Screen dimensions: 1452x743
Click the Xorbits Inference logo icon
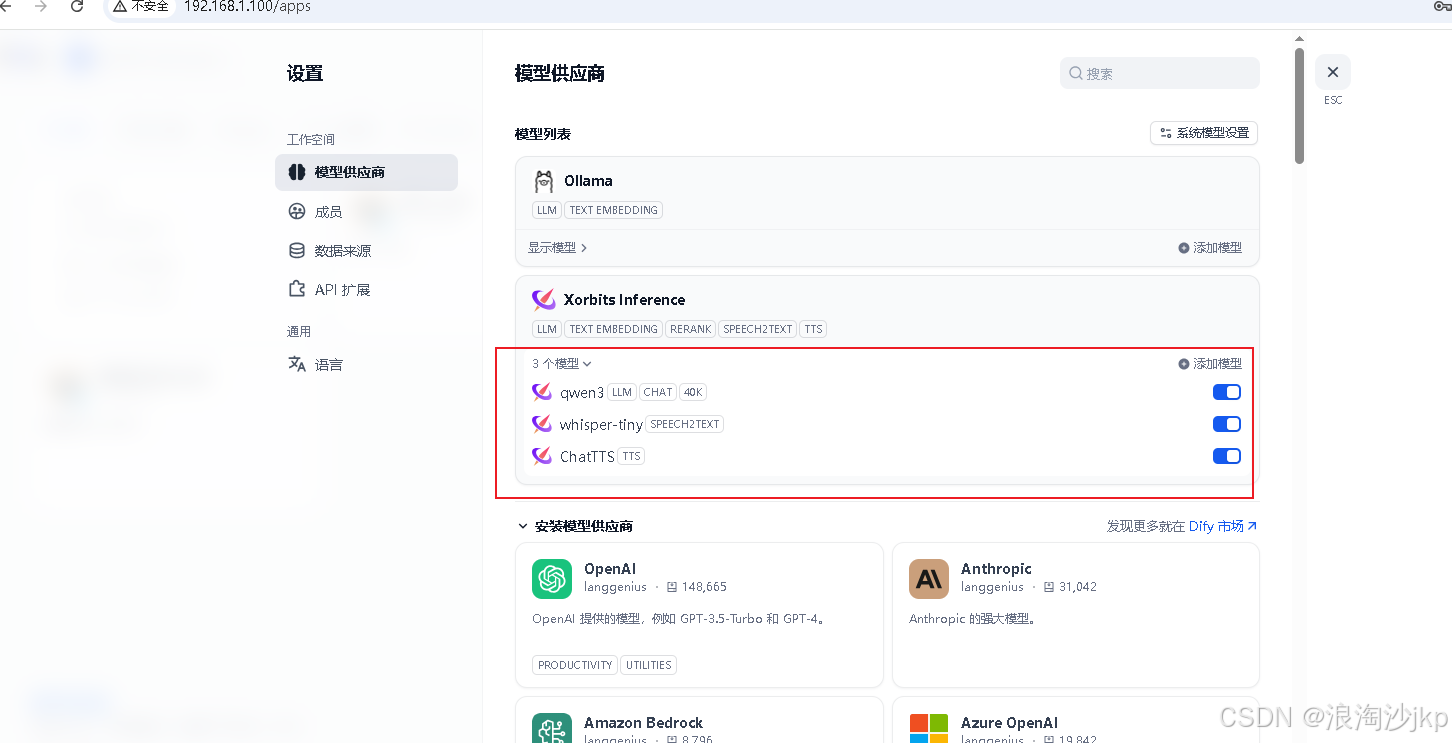[544, 300]
